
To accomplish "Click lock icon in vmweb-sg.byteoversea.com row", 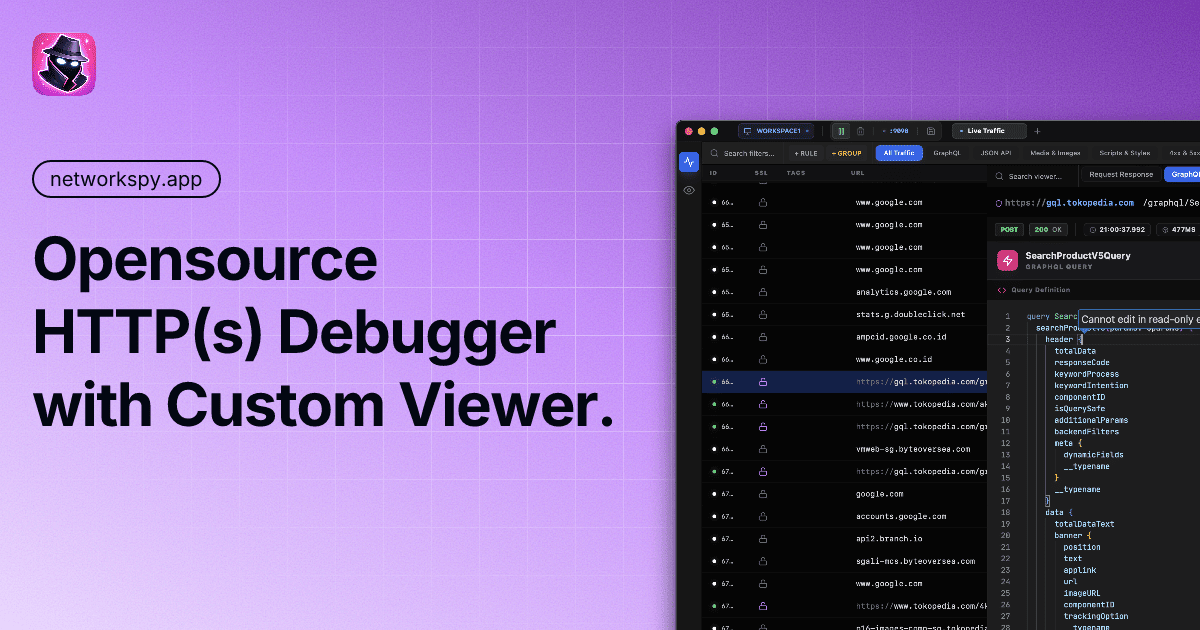I will tap(763, 449).
